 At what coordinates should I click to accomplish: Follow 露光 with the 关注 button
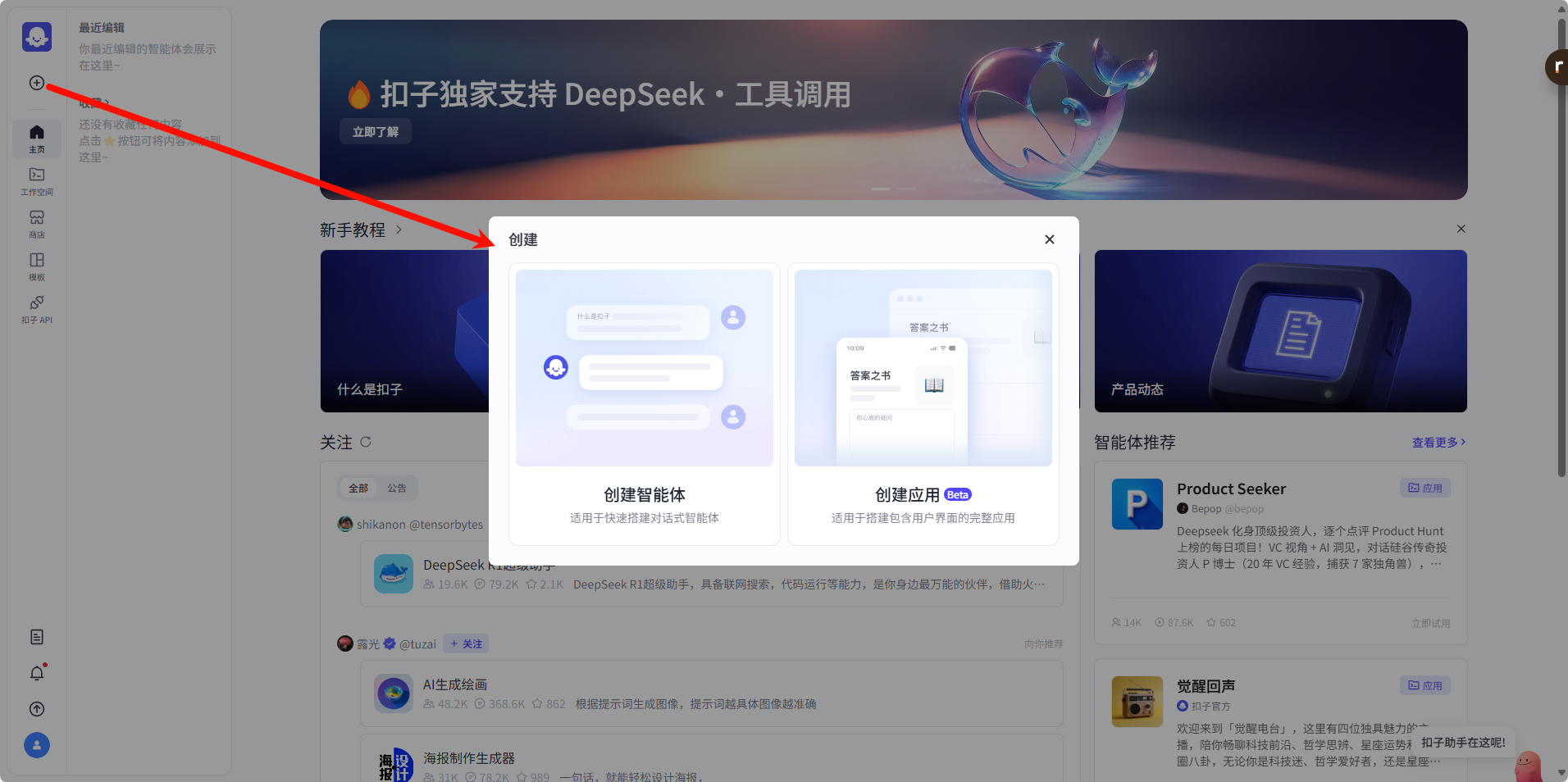(466, 643)
